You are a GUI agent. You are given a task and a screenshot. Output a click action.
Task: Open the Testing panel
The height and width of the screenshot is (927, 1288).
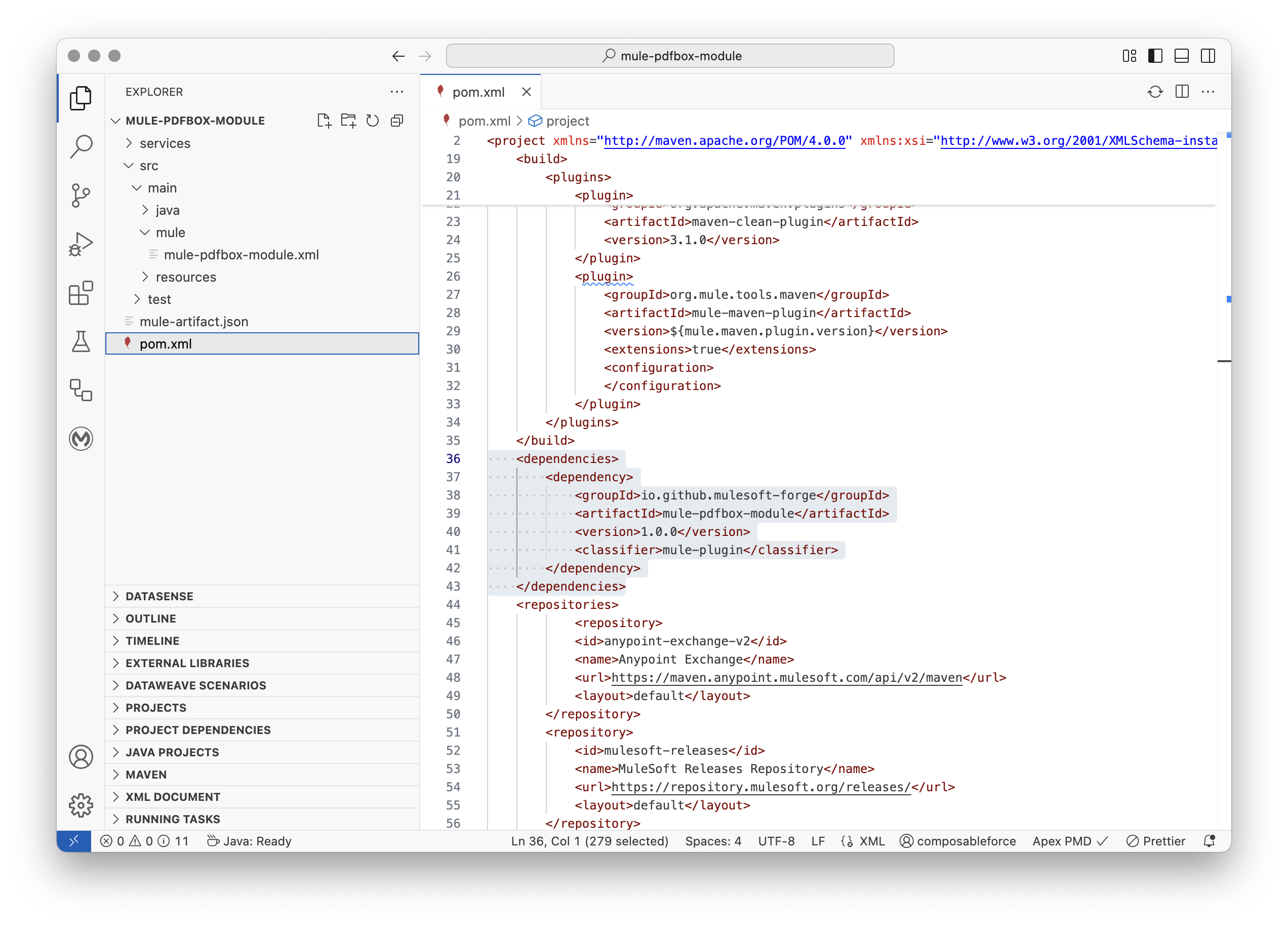(x=80, y=341)
